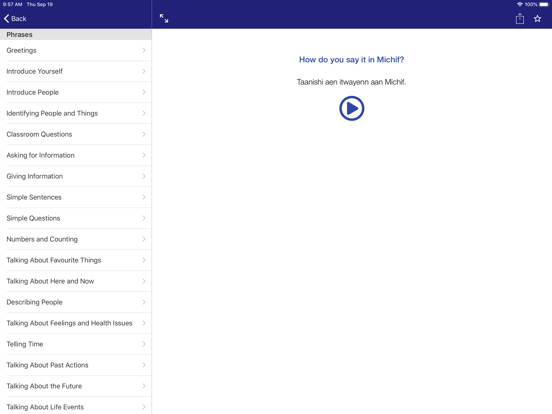Image resolution: width=552 pixels, height=414 pixels.
Task: Open the Greetings category
Action: tap(76, 50)
